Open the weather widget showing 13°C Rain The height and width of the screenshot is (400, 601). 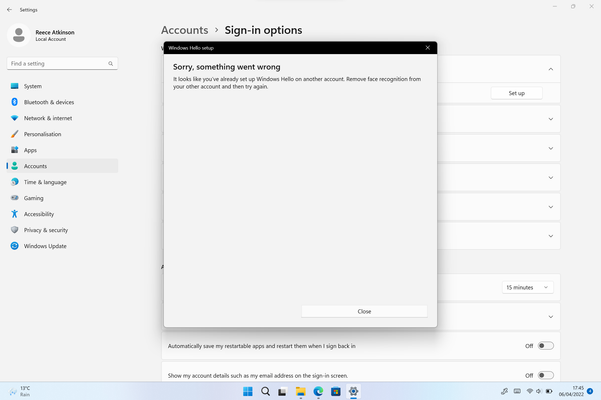point(20,391)
